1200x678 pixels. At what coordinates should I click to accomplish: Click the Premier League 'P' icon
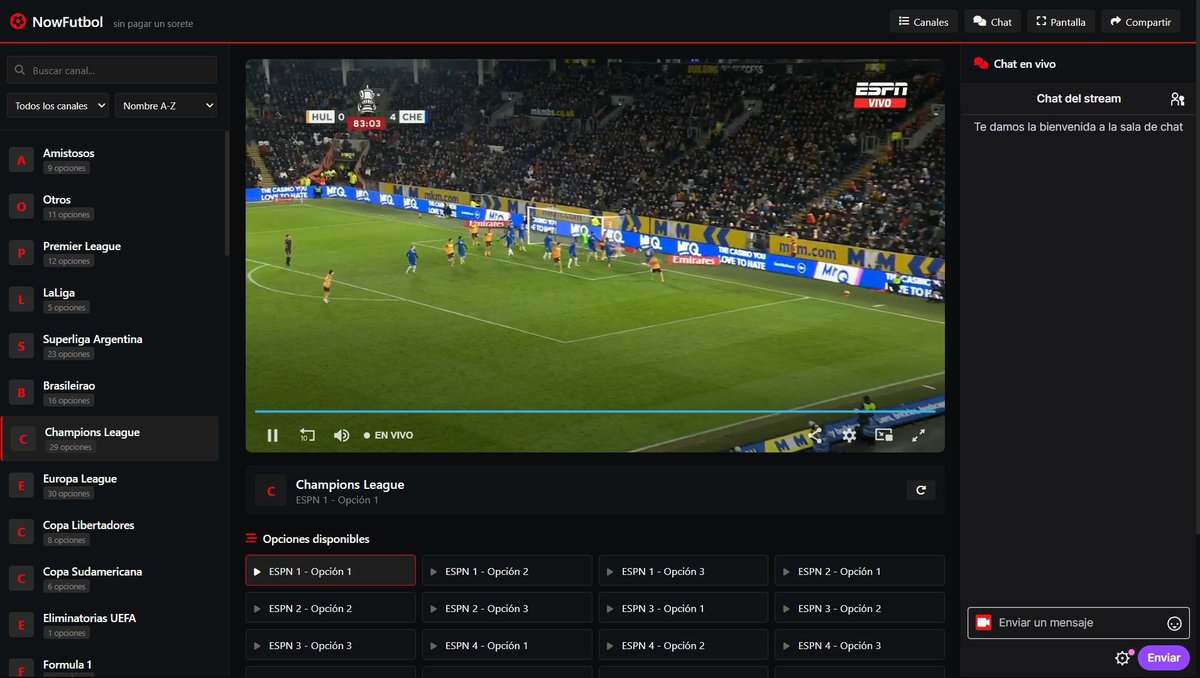click(21, 253)
